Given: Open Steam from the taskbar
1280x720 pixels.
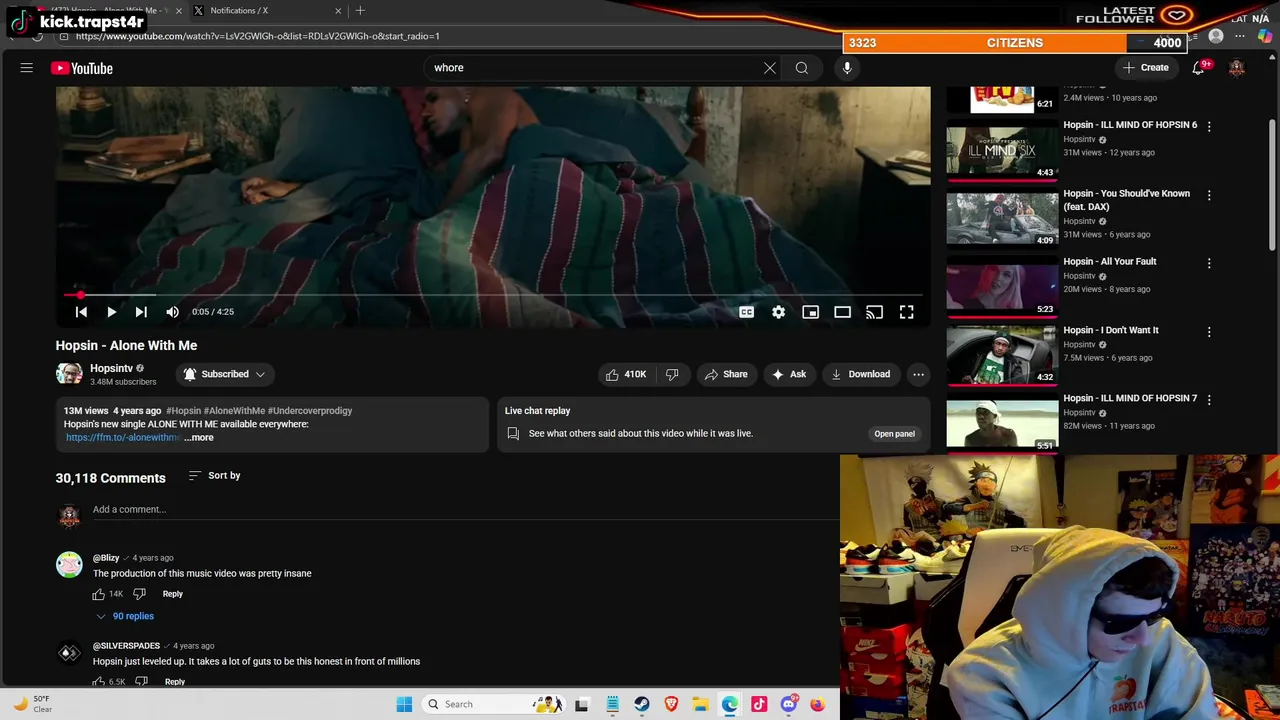Looking at the screenshot, I should pos(641,704).
